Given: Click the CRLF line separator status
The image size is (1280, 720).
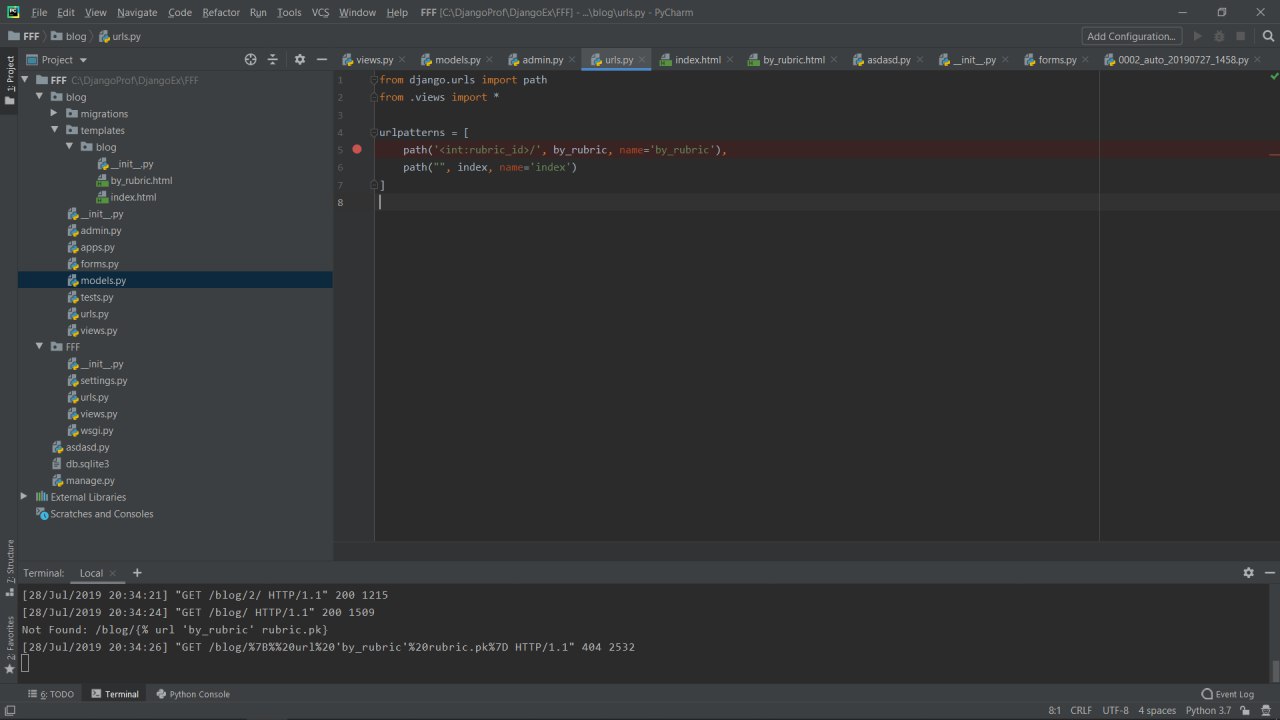Looking at the screenshot, I should pyautogui.click(x=1081, y=710).
